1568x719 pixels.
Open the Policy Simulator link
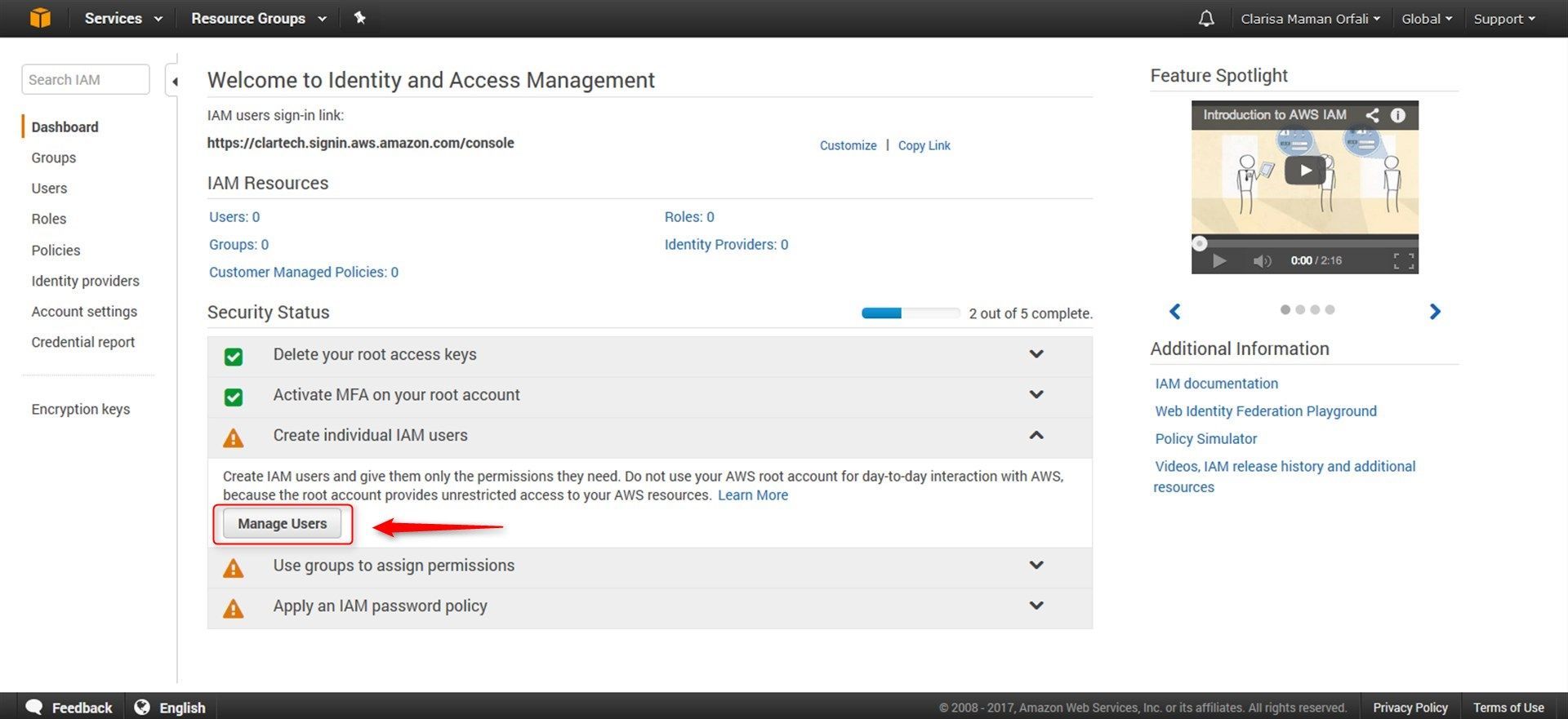click(1205, 438)
